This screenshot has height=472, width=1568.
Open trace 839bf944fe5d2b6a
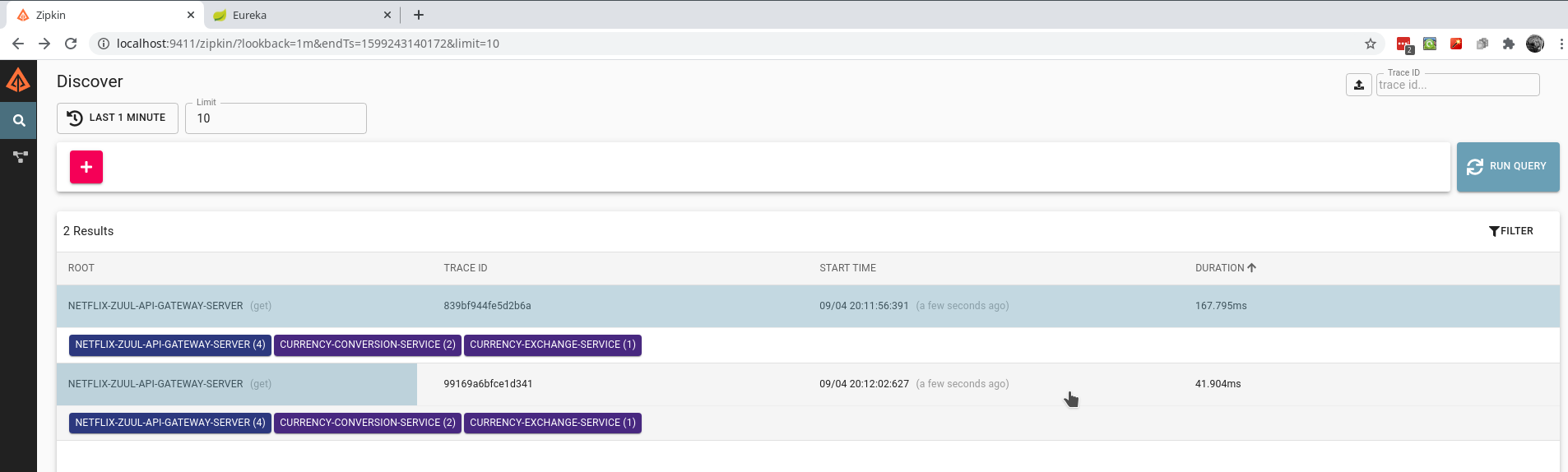(x=487, y=306)
